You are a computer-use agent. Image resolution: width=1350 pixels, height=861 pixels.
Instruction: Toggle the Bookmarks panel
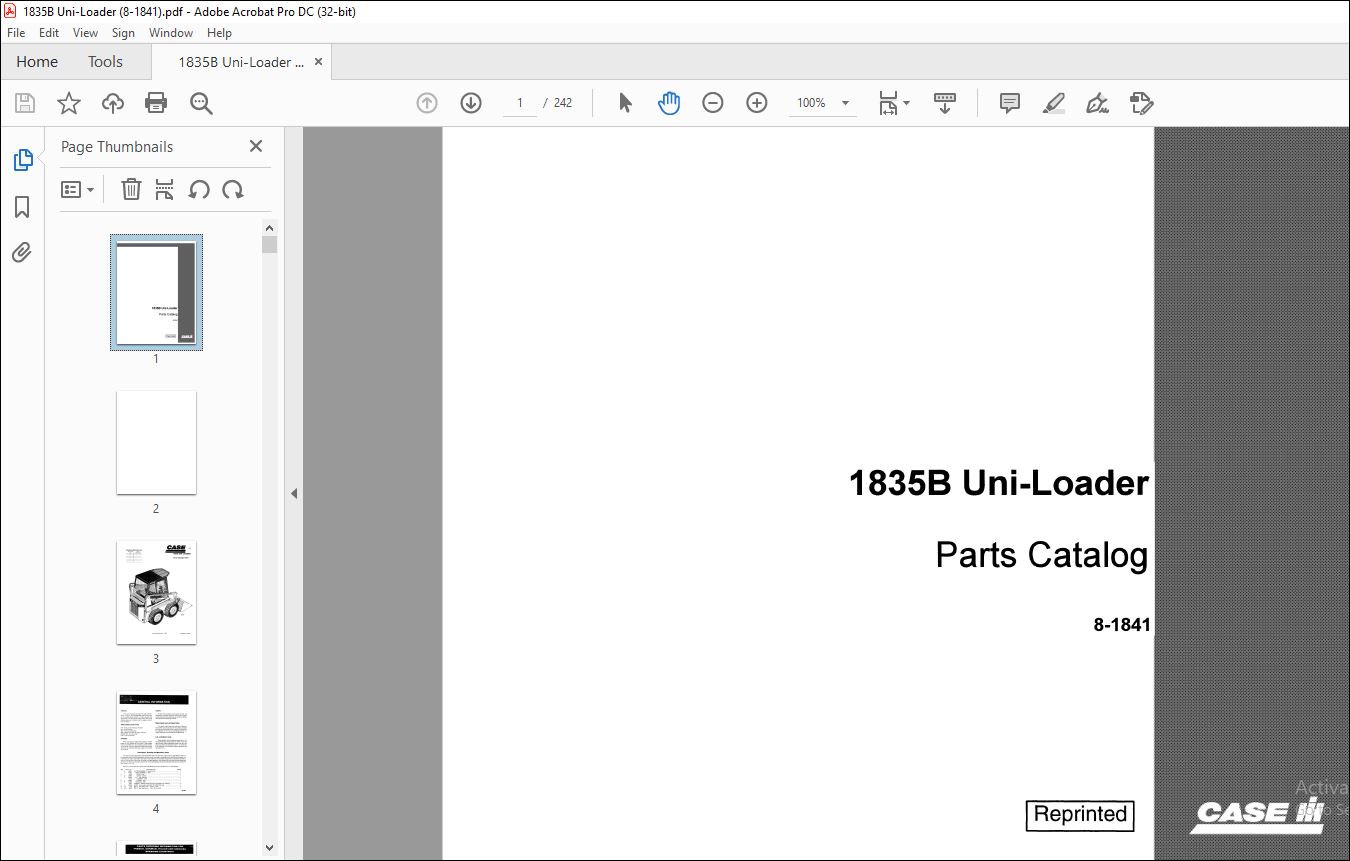coord(22,207)
